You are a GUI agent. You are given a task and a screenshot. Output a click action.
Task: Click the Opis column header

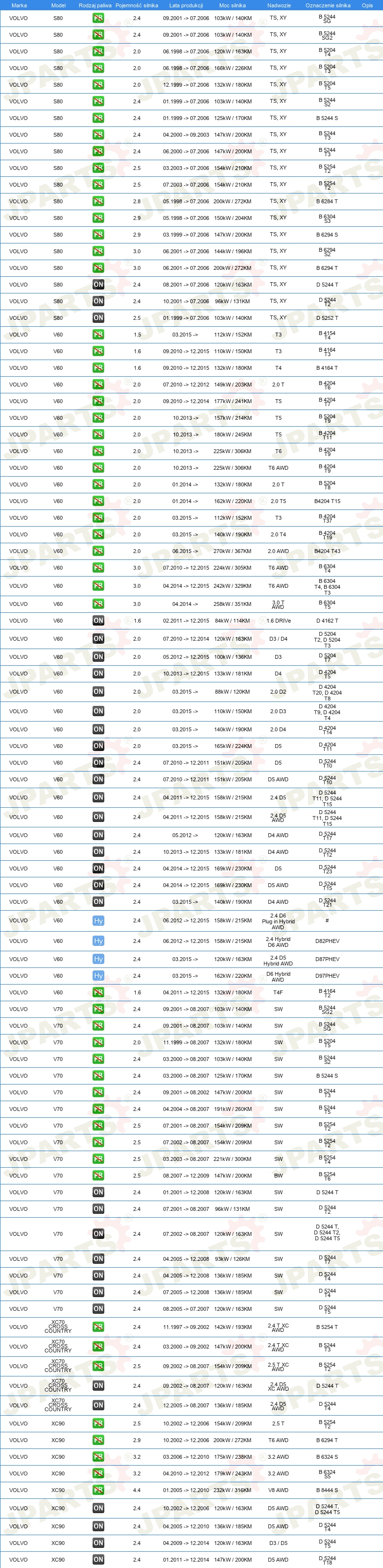tap(367, 5)
